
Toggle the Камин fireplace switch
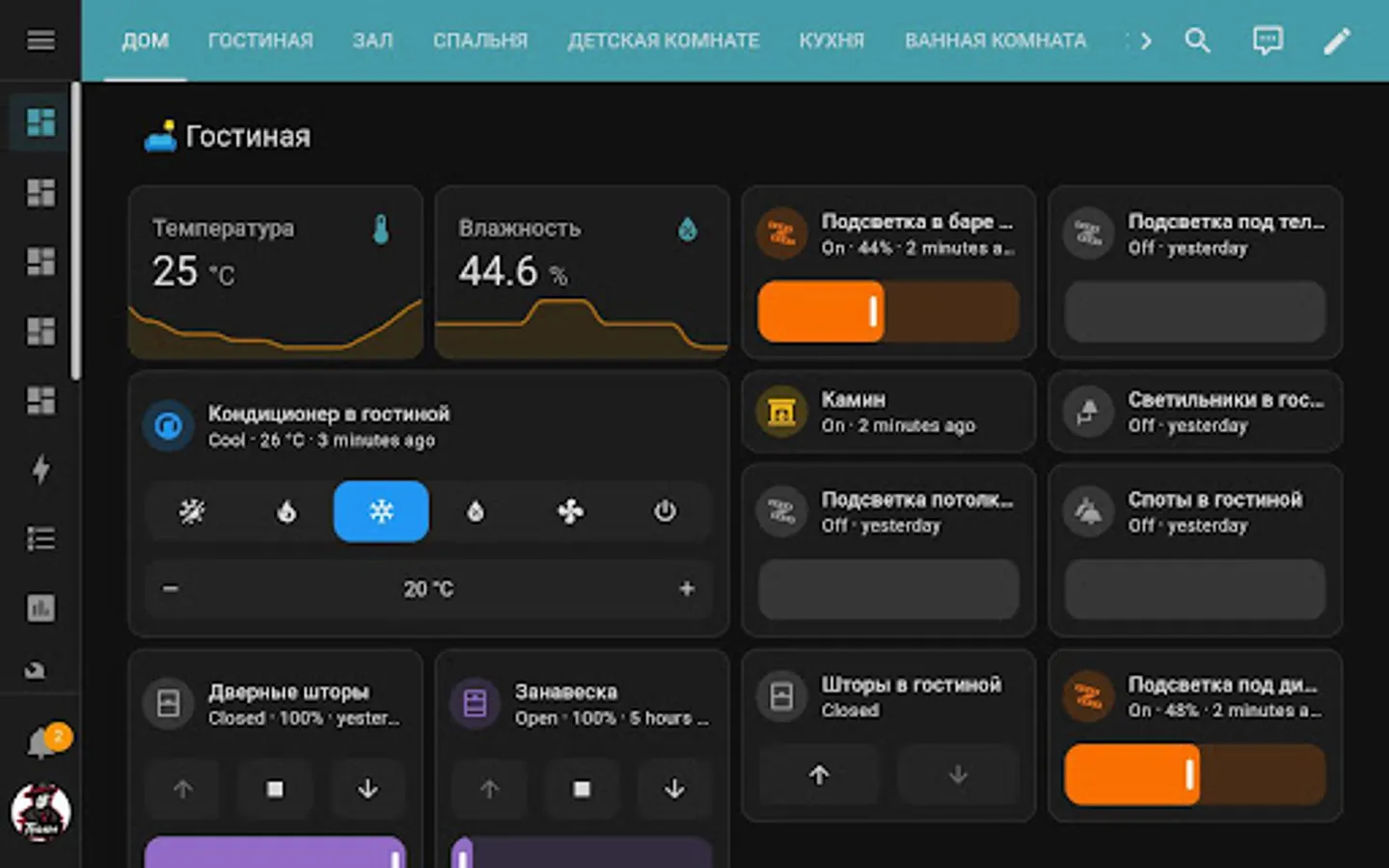[779, 412]
